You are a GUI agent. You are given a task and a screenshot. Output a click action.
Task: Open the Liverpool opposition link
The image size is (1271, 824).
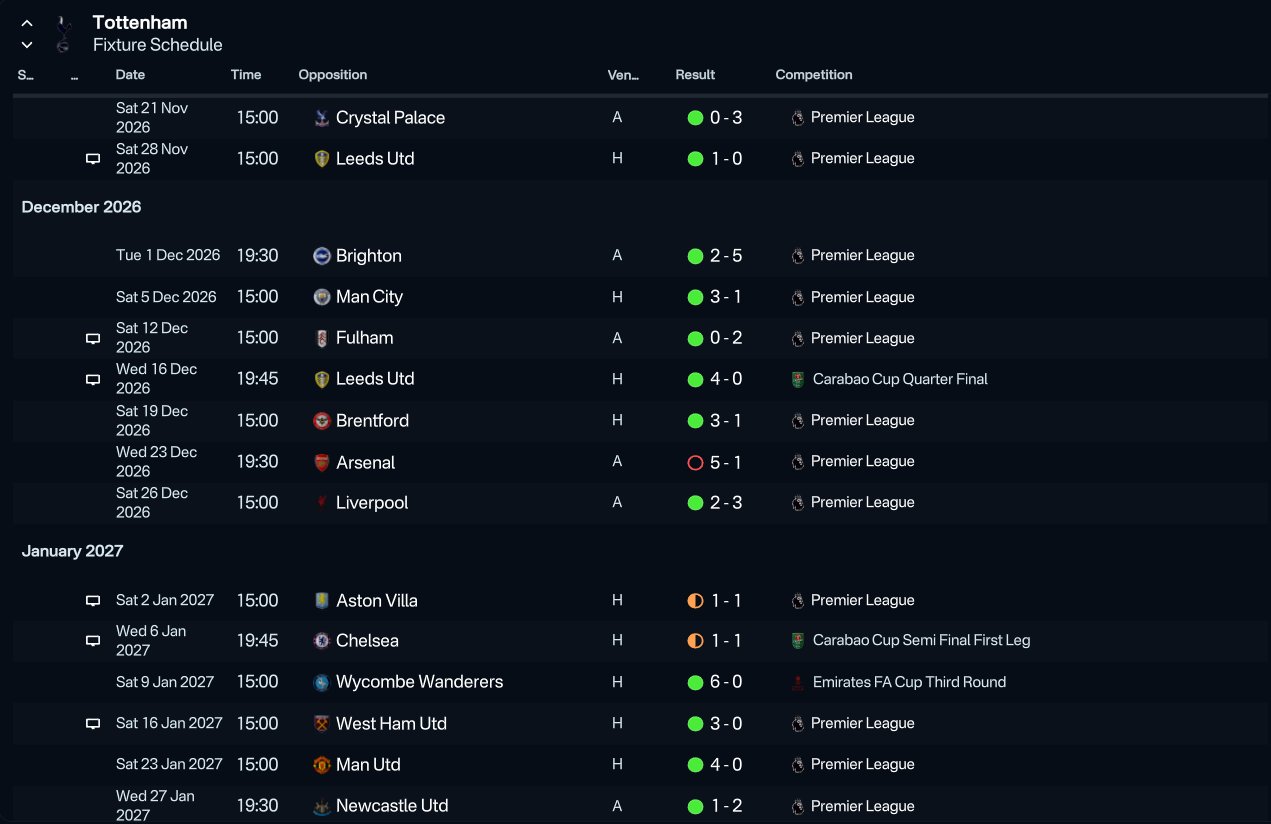click(372, 503)
